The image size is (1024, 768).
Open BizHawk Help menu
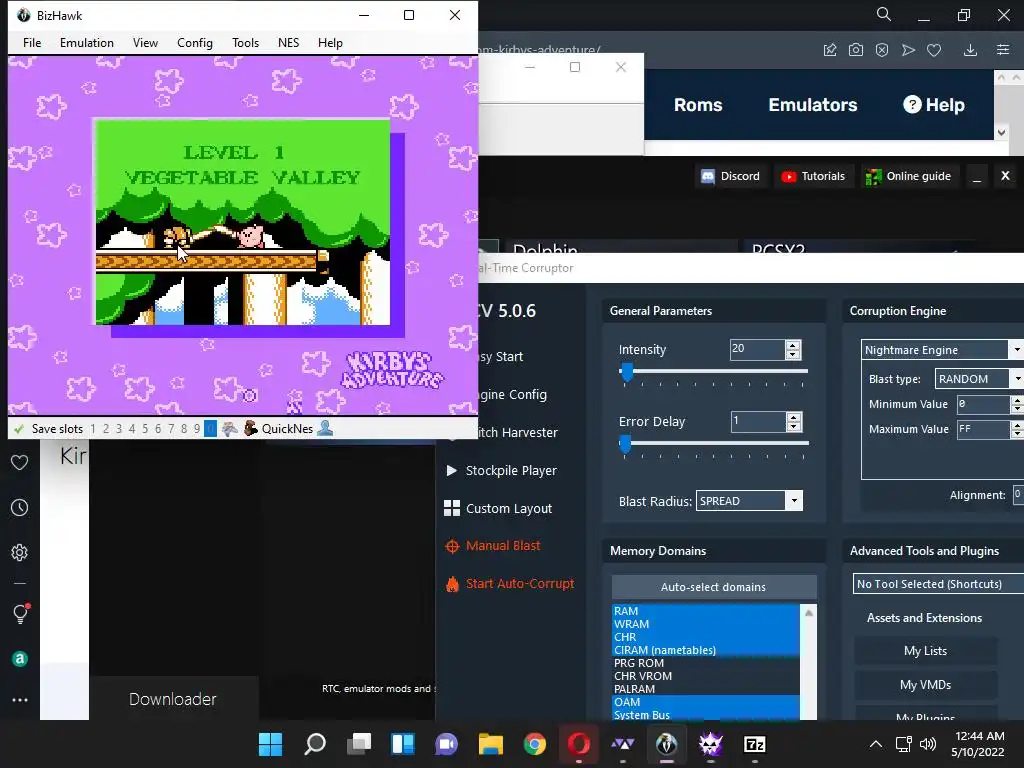pyautogui.click(x=330, y=42)
